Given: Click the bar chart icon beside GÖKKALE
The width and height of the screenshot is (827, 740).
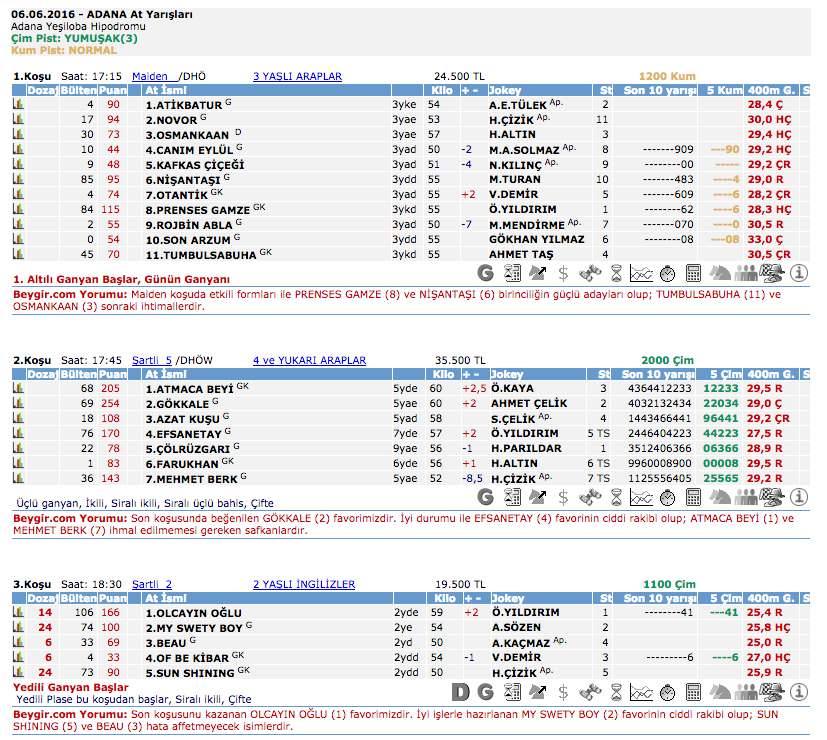Looking at the screenshot, I should coord(17,403).
